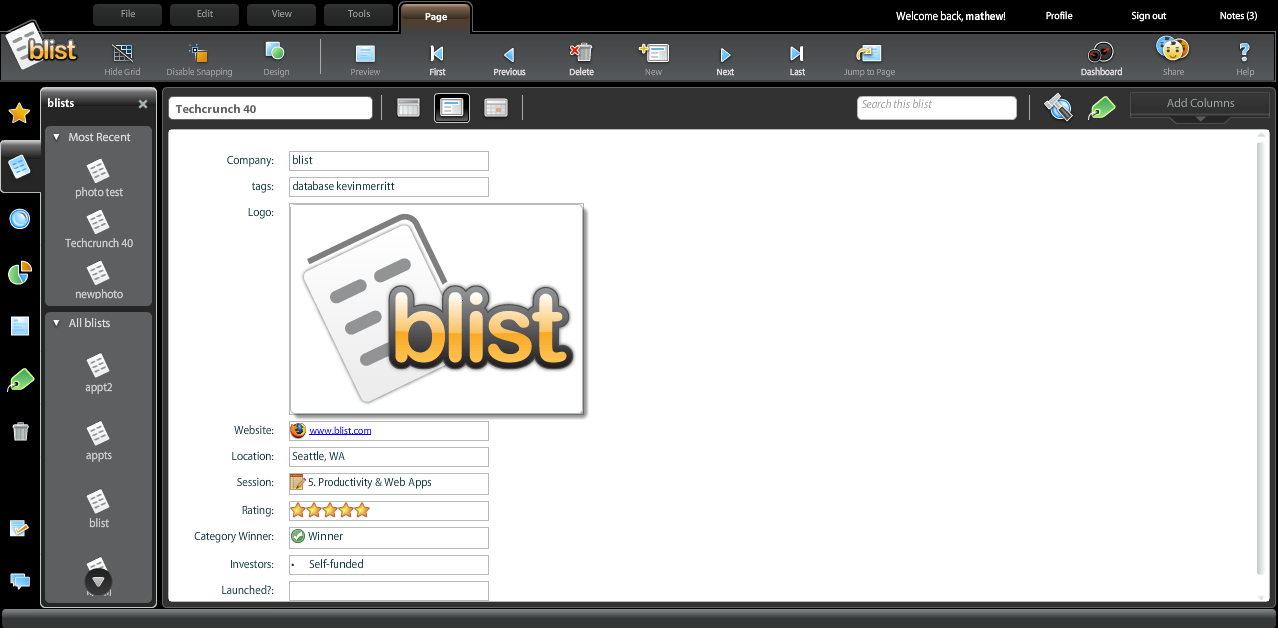Open the Dashboard
This screenshot has height=628, width=1278.
coord(1100,53)
